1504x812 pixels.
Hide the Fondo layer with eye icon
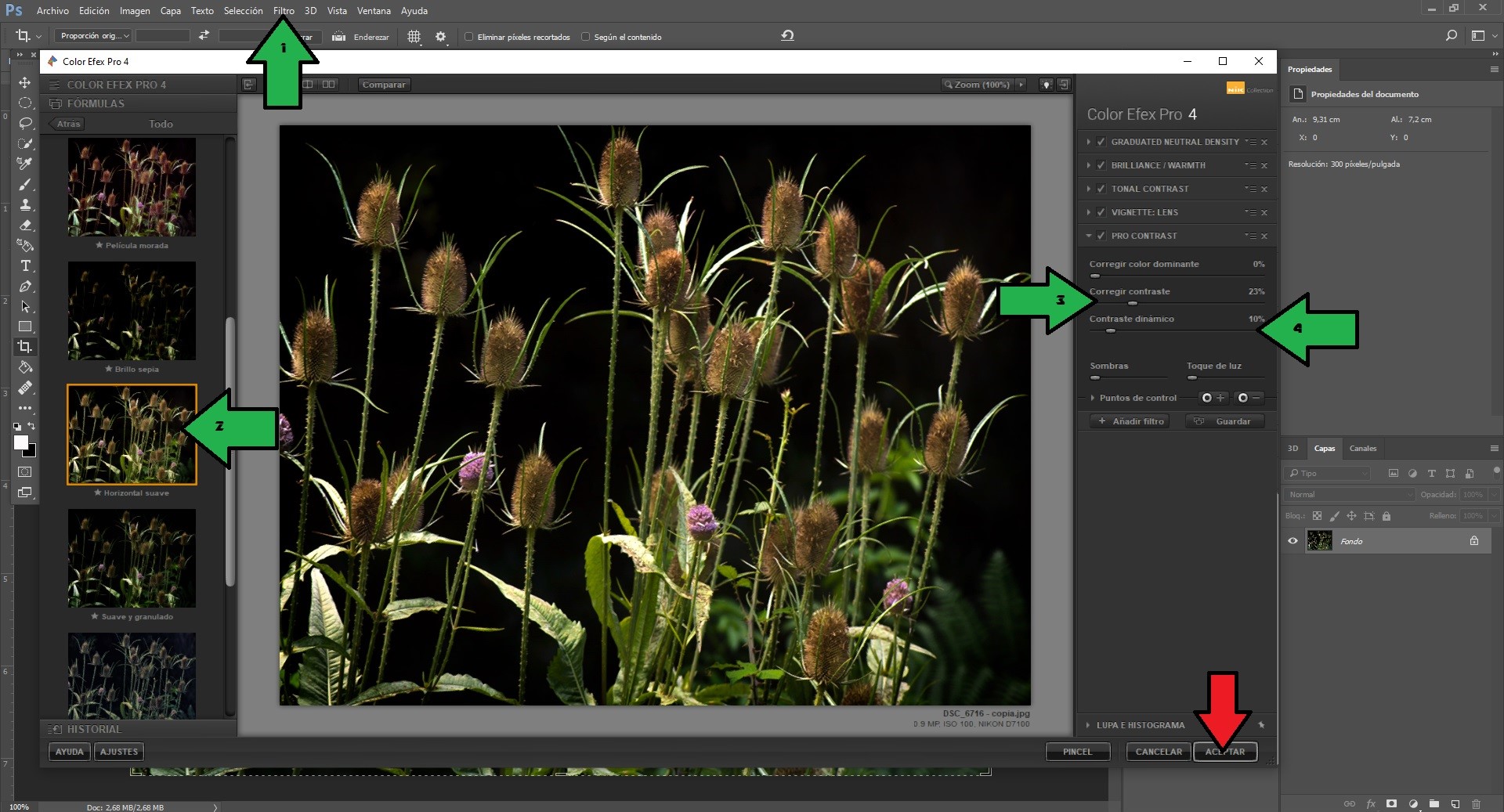pyautogui.click(x=1292, y=541)
